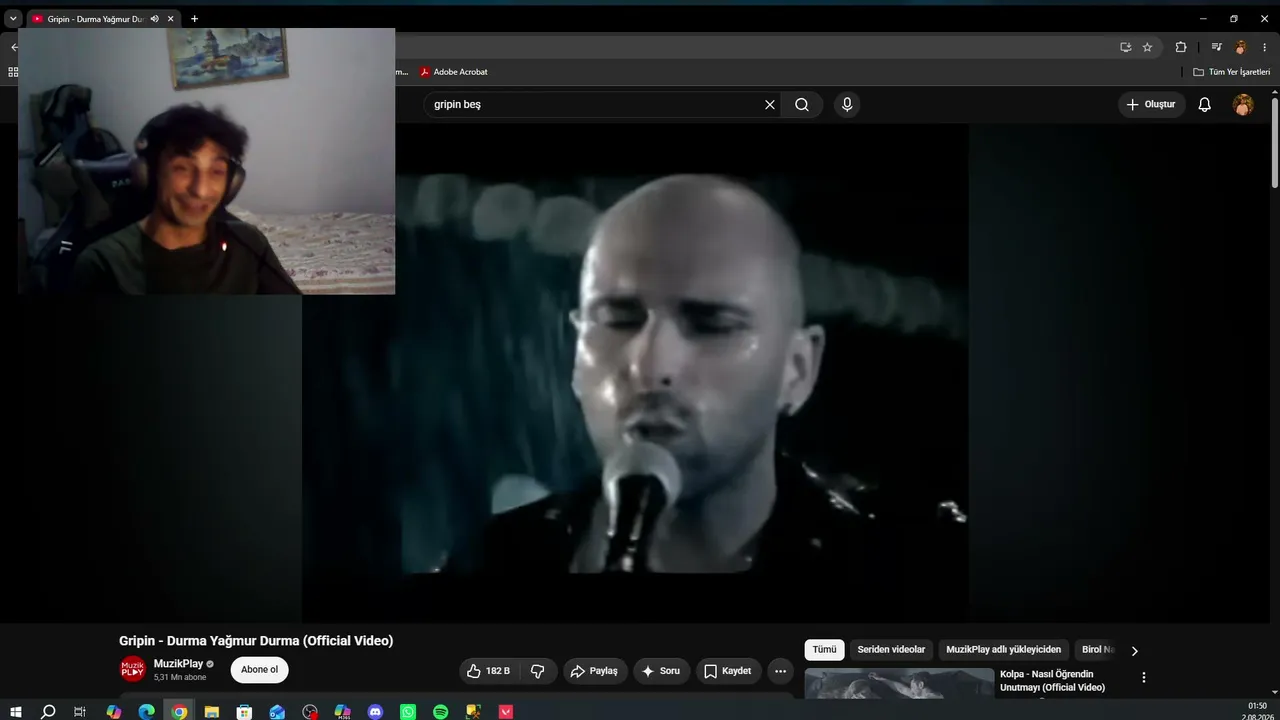The height and width of the screenshot is (720, 1280).
Task: Open File Explorer from the taskbar
Action: point(212,712)
